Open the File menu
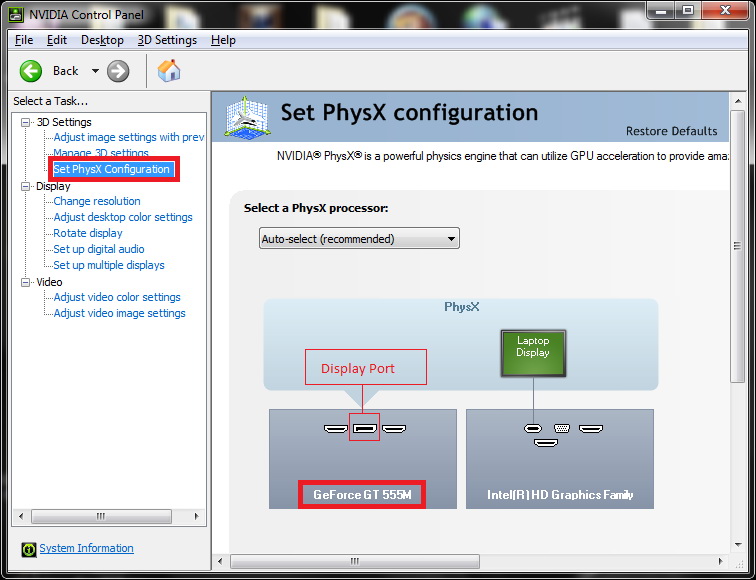 (x=24, y=40)
